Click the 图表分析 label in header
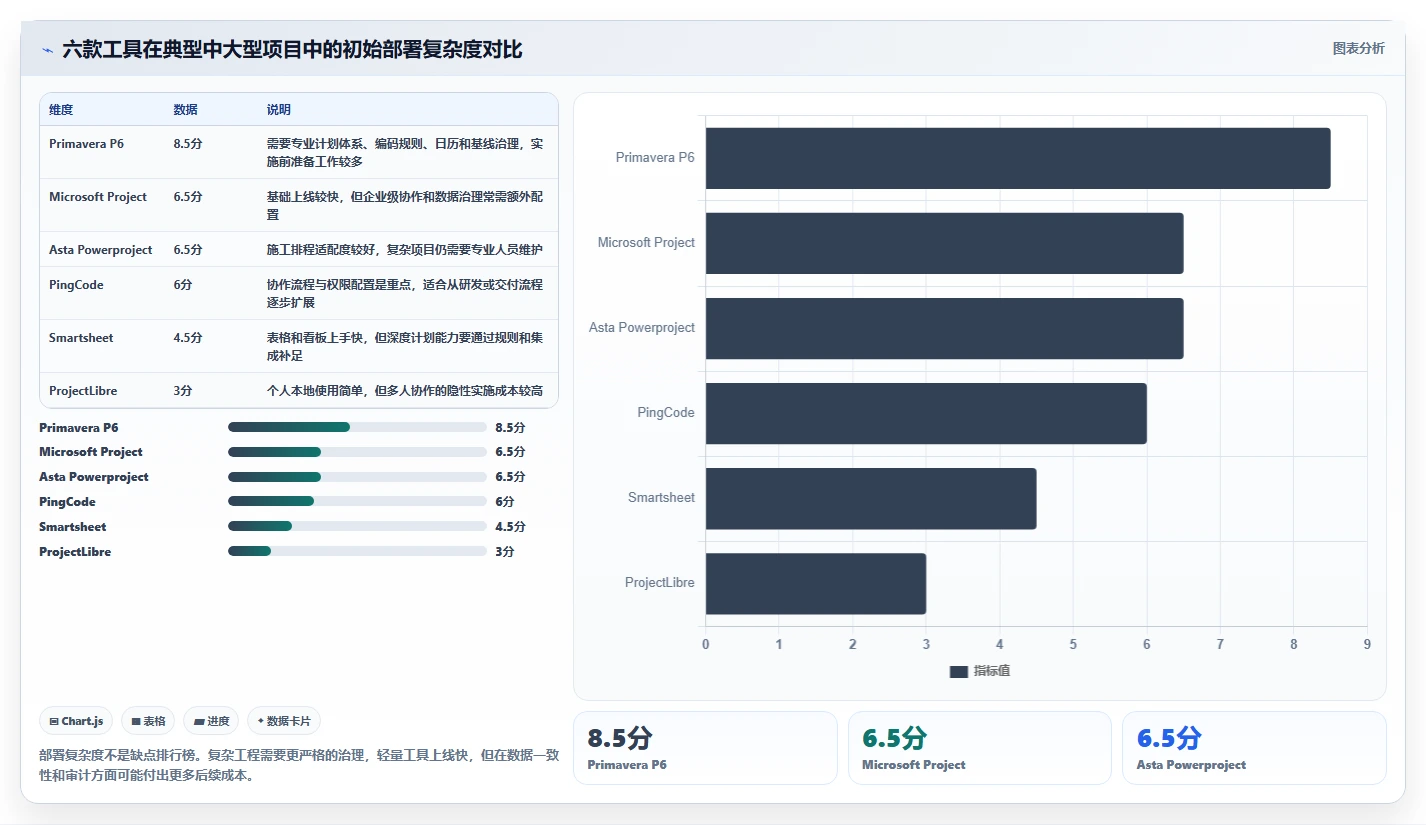 pyautogui.click(x=1358, y=48)
